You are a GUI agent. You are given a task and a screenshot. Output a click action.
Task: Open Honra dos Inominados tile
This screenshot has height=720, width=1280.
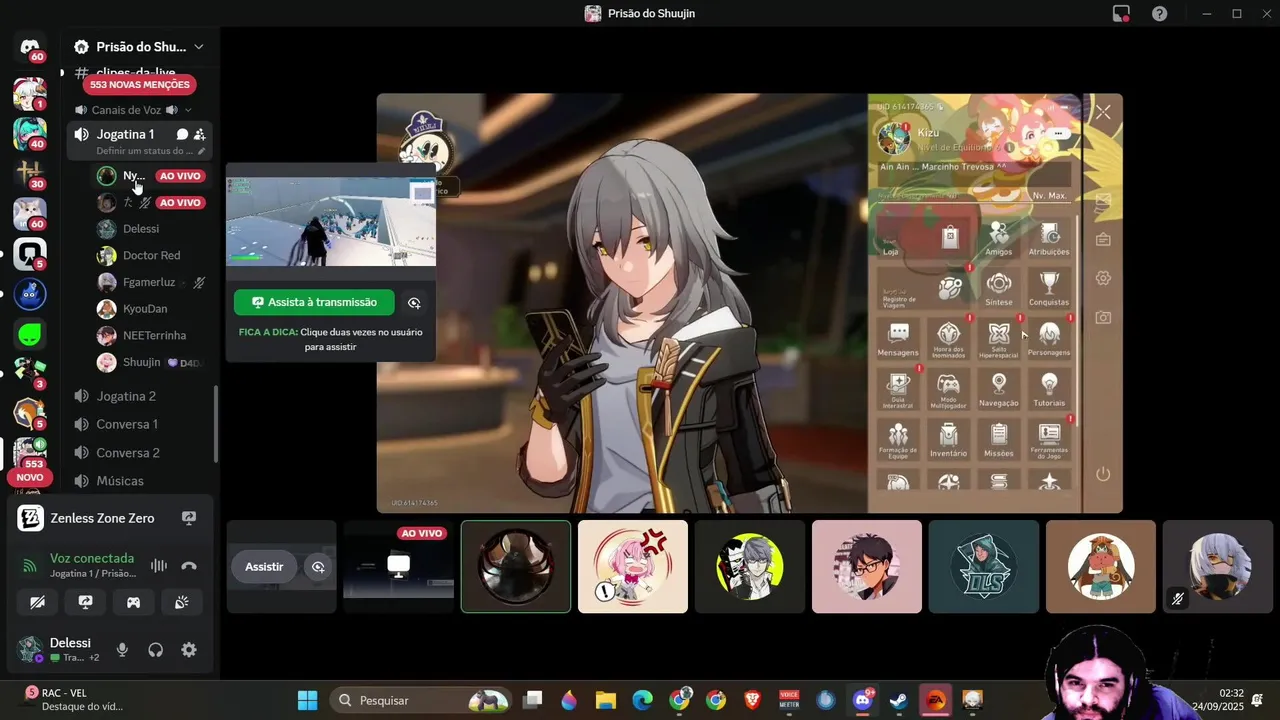pos(948,340)
